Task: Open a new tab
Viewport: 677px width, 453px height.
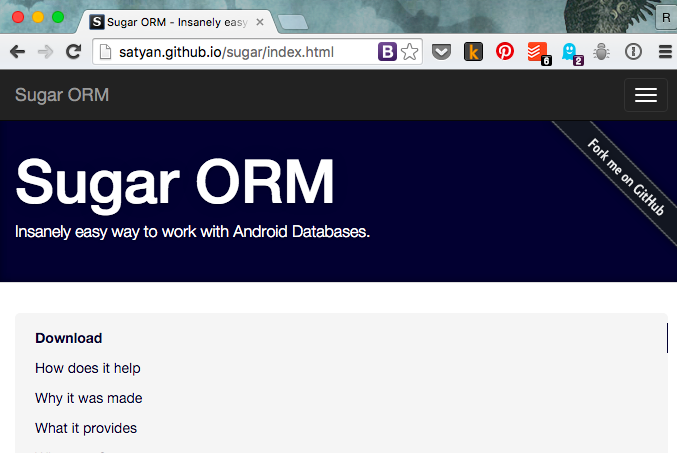Action: click(293, 22)
